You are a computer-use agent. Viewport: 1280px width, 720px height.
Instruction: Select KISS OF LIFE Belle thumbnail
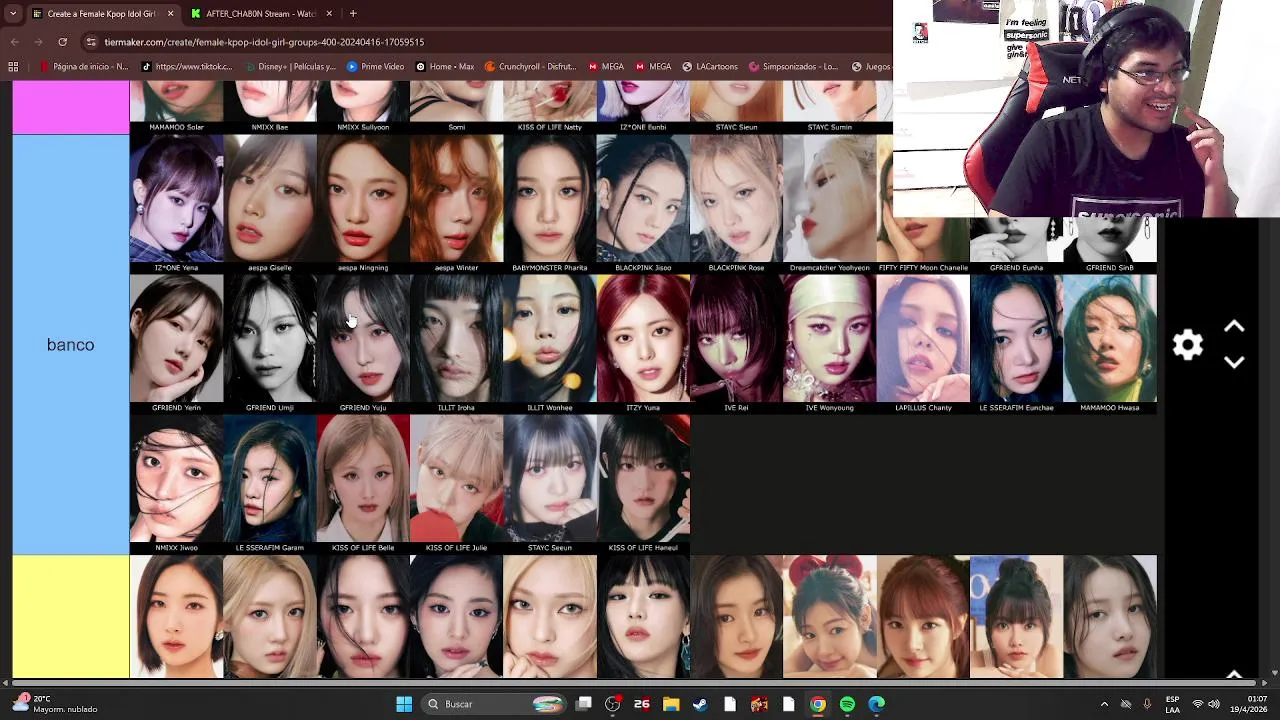point(363,484)
